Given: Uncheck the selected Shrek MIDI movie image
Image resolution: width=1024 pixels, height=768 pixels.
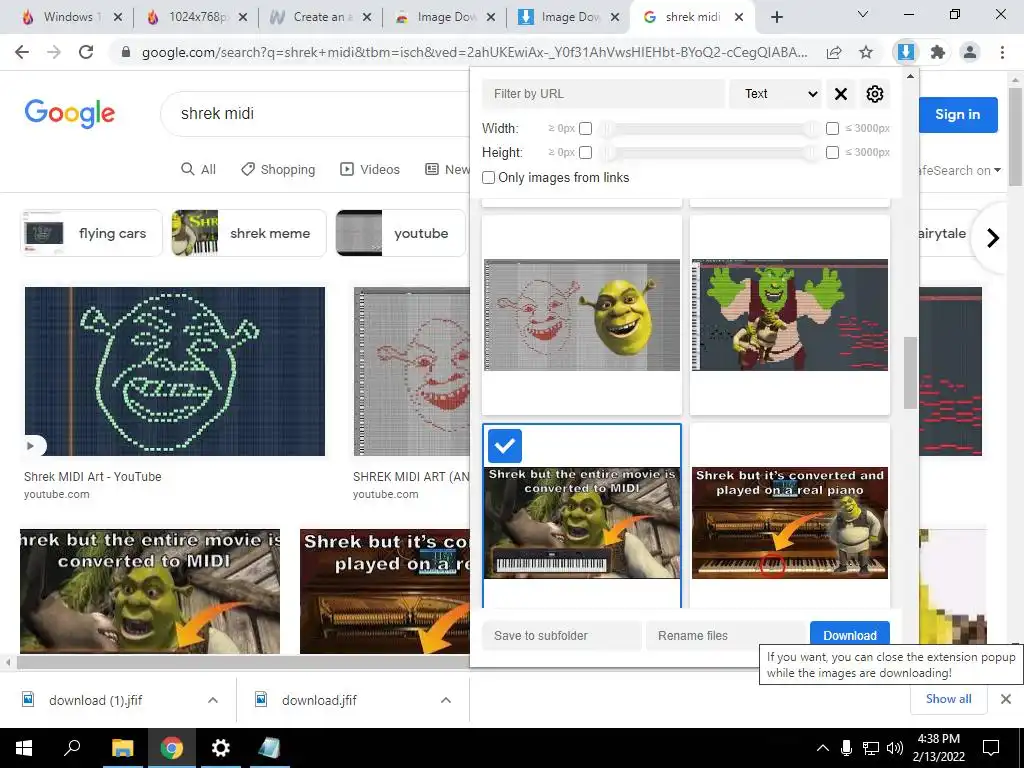Looking at the screenshot, I should (505, 446).
